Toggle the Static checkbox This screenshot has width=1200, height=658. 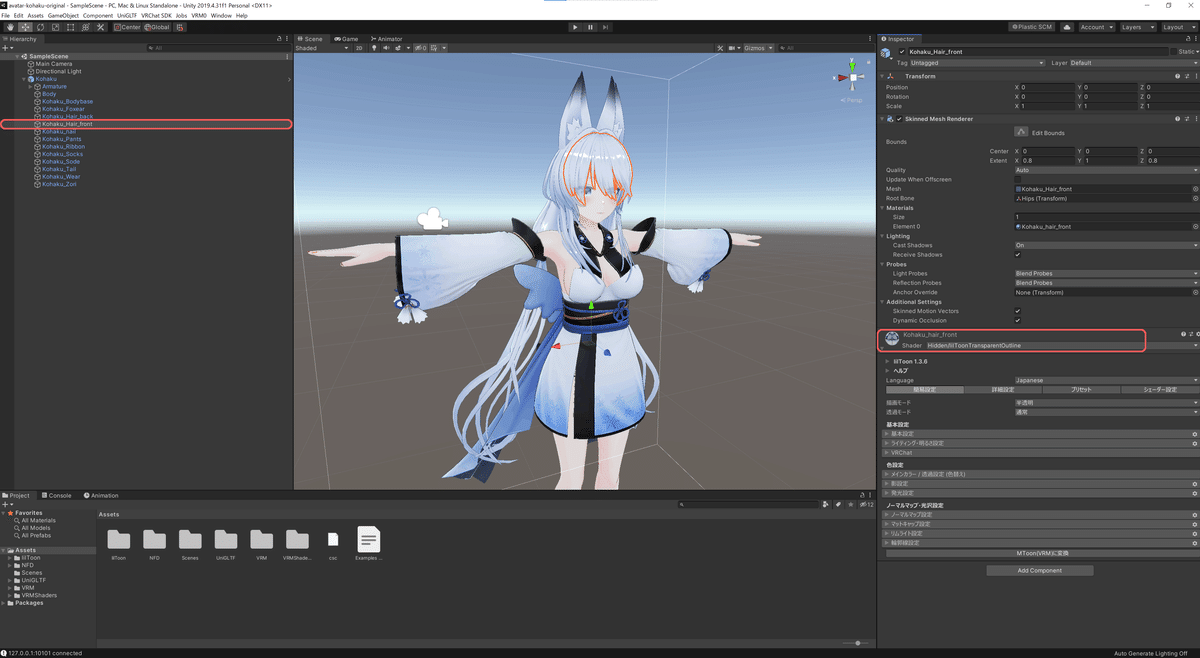coord(1174,51)
